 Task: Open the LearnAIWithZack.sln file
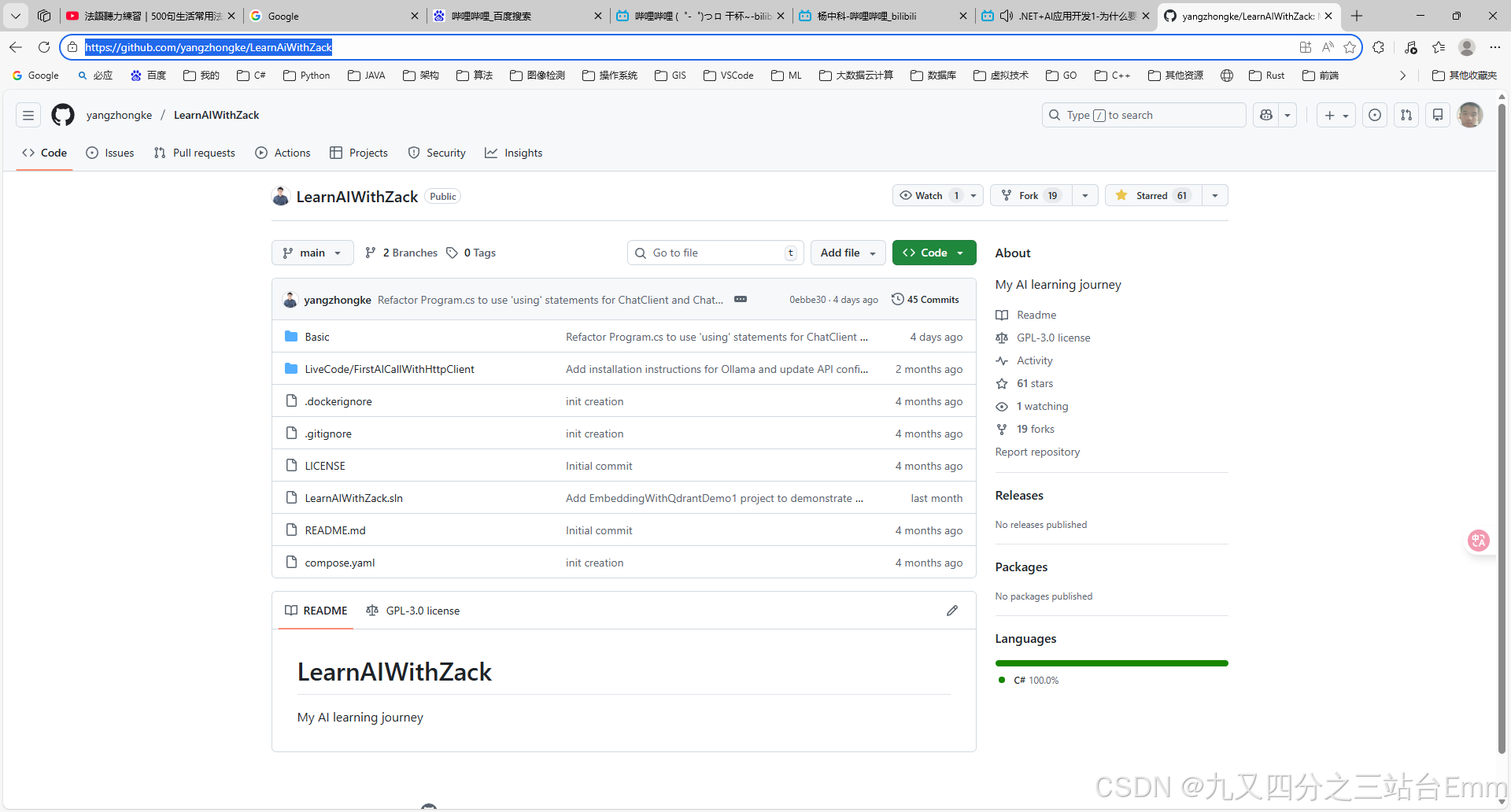353,498
